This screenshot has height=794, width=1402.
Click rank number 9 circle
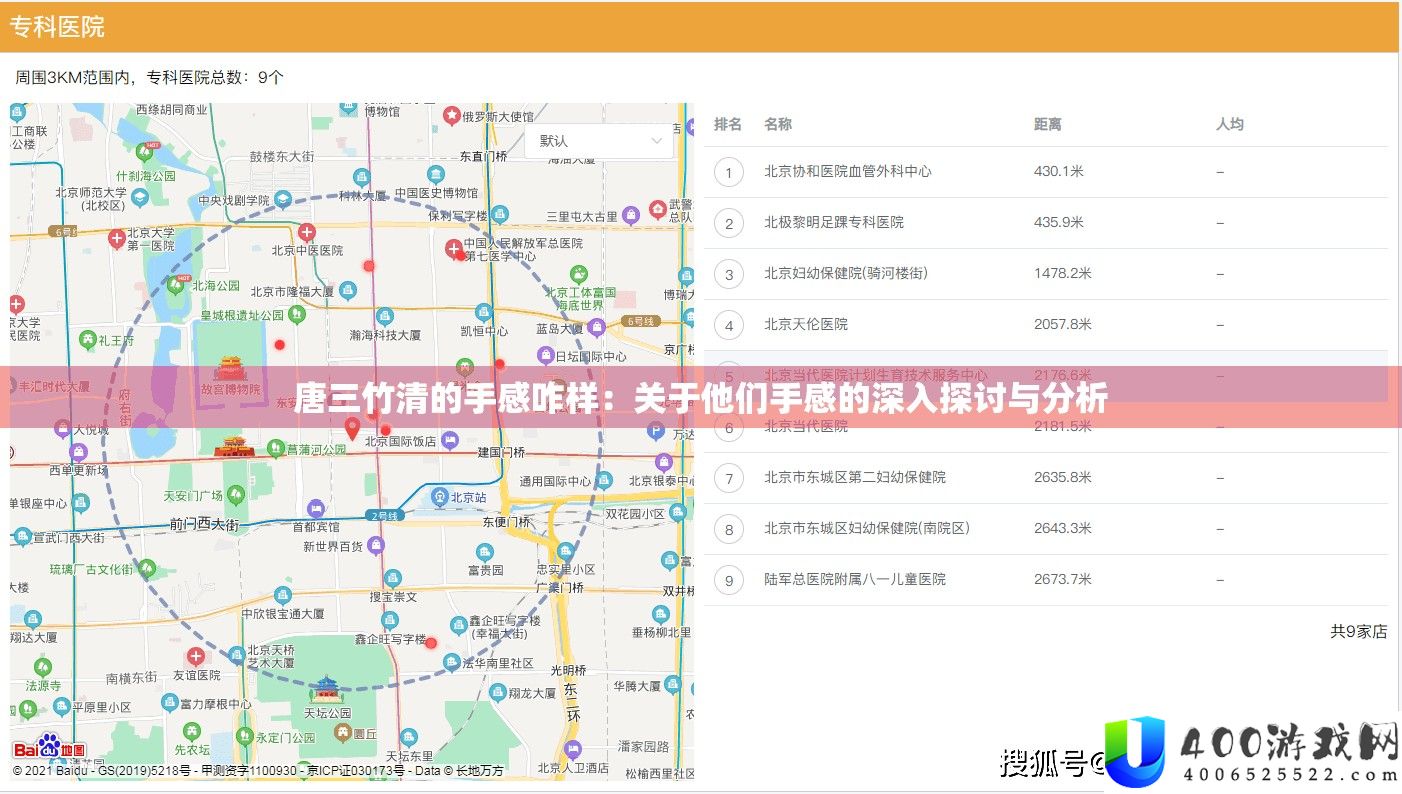(x=729, y=580)
